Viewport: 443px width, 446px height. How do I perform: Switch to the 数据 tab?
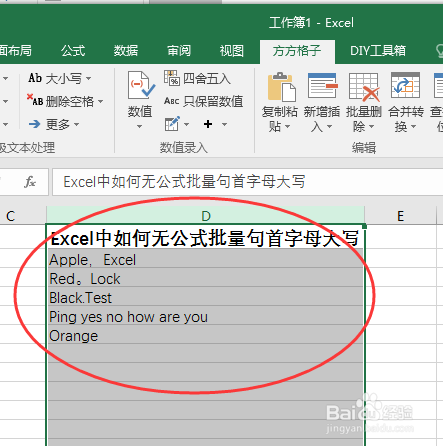pos(126,51)
